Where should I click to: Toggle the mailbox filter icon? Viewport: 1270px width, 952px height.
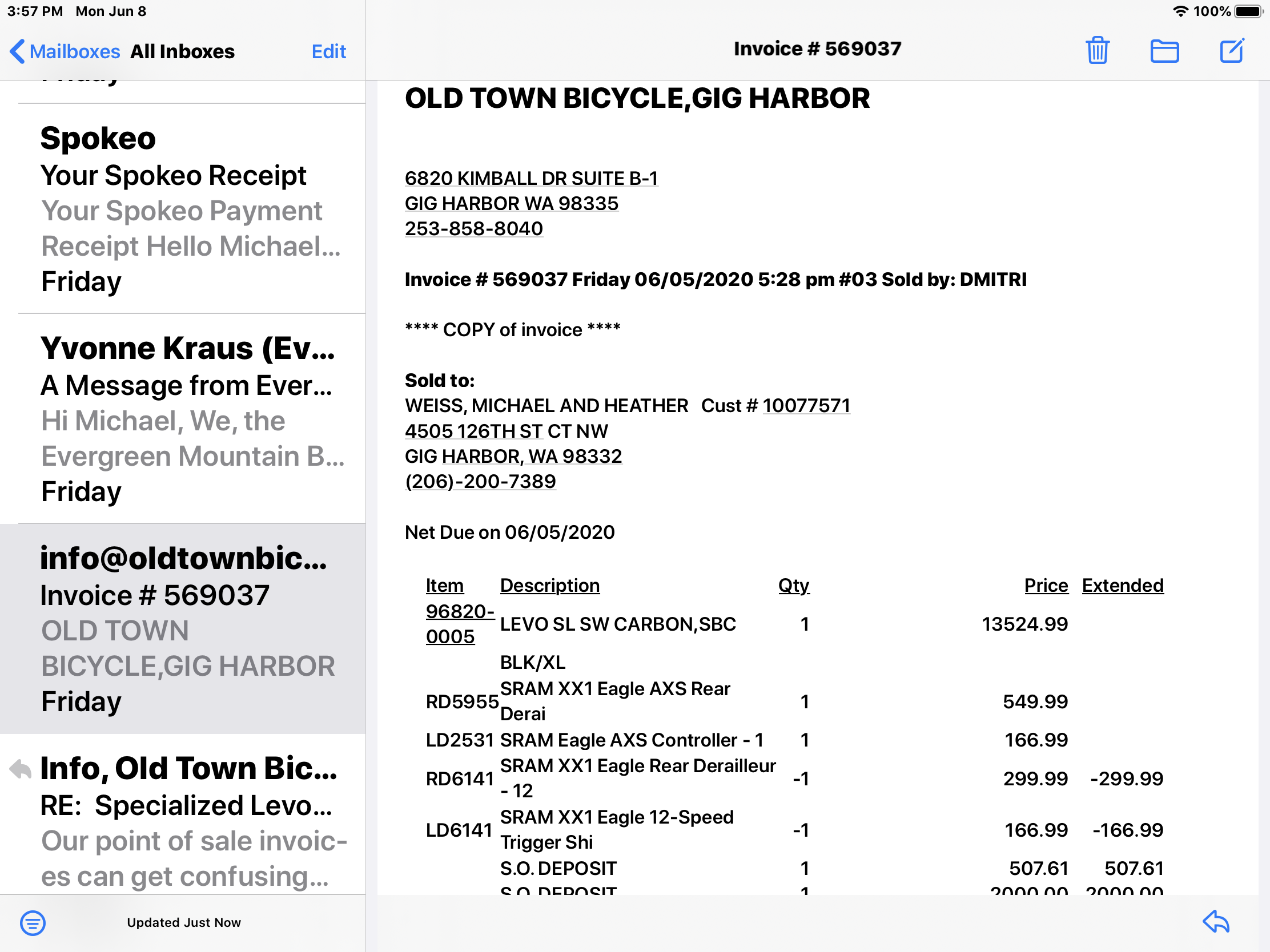(33, 922)
